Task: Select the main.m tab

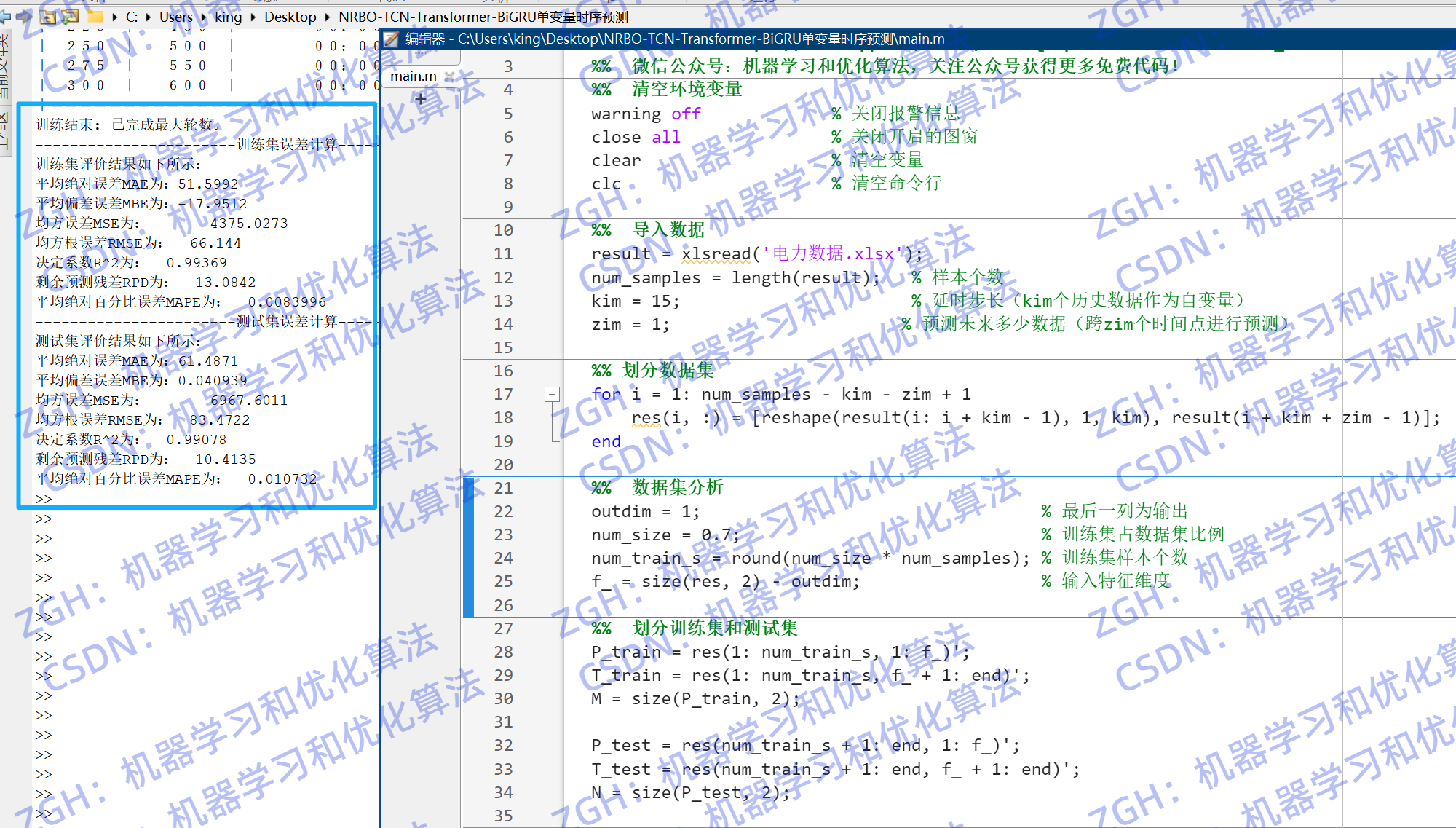Action: point(413,76)
